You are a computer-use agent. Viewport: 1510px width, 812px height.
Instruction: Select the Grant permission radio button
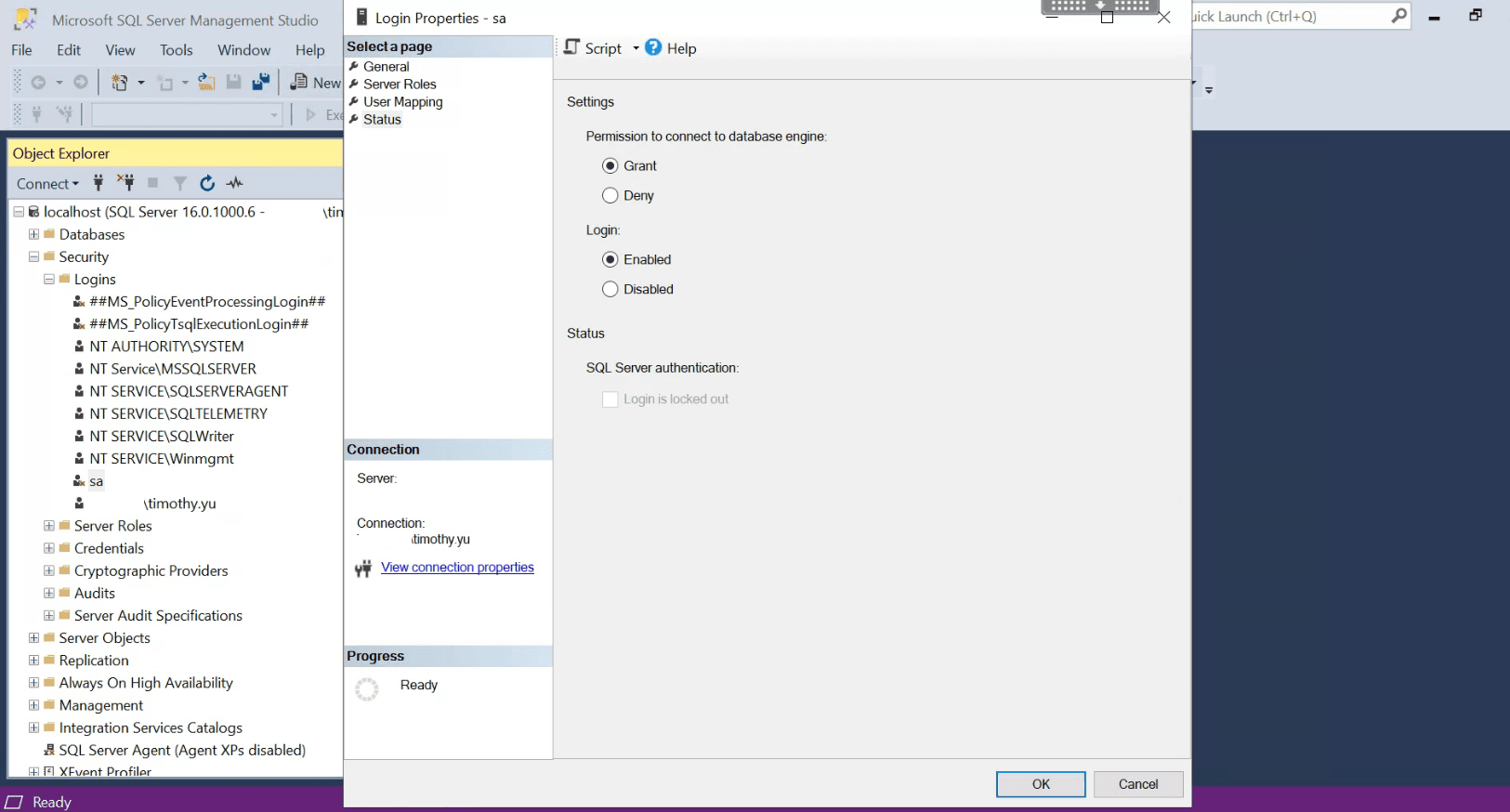click(610, 165)
